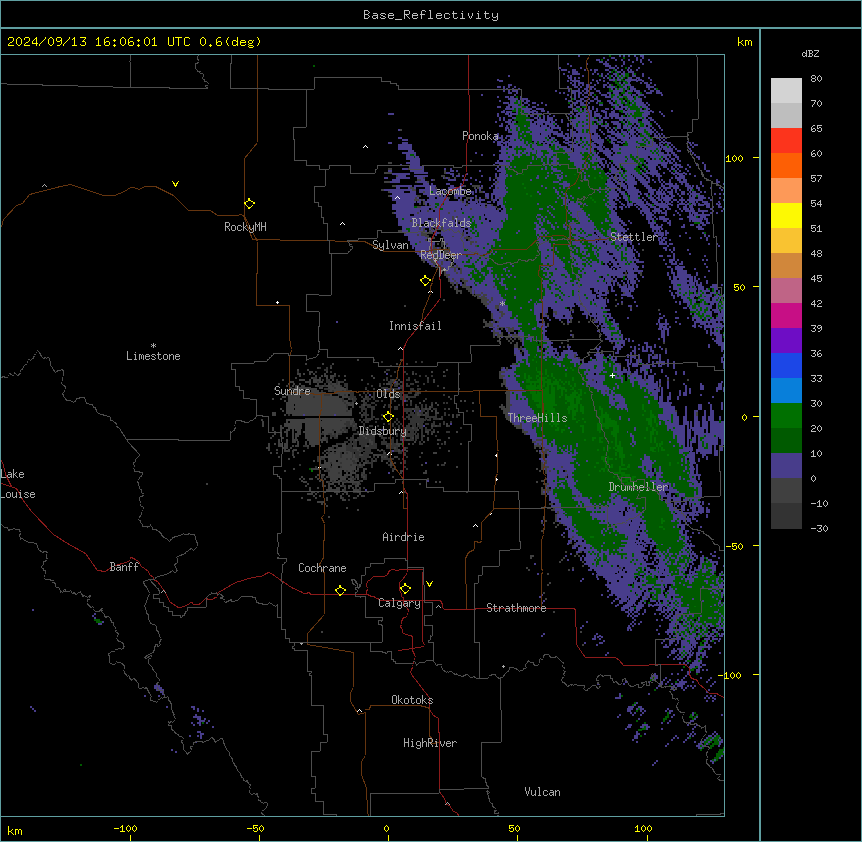
Task: Click the Okotoks city label
Action: pyautogui.click(x=412, y=700)
